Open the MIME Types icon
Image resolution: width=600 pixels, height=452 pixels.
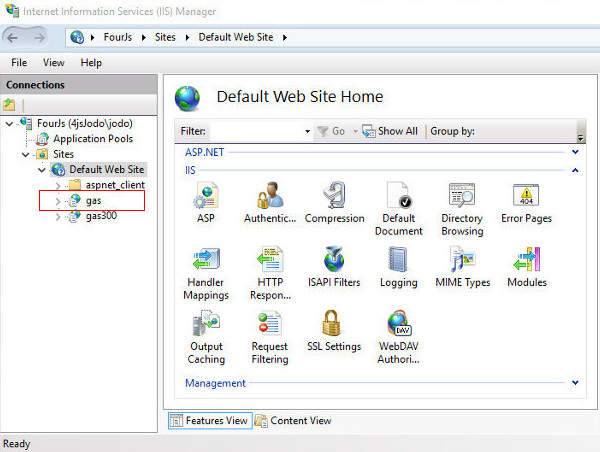461,260
